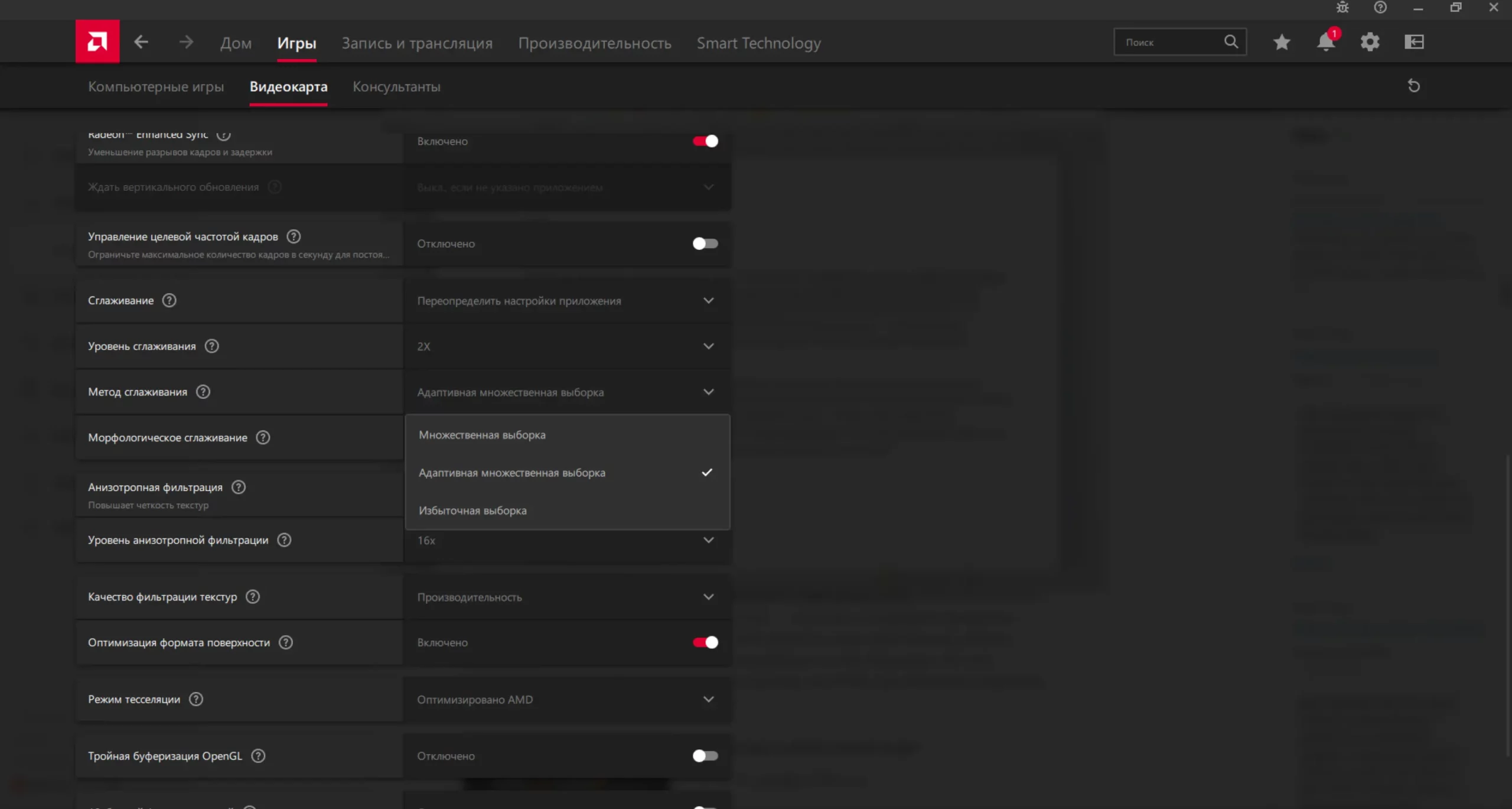Go to Smart Technology section
The height and width of the screenshot is (809, 1512).
tap(758, 43)
